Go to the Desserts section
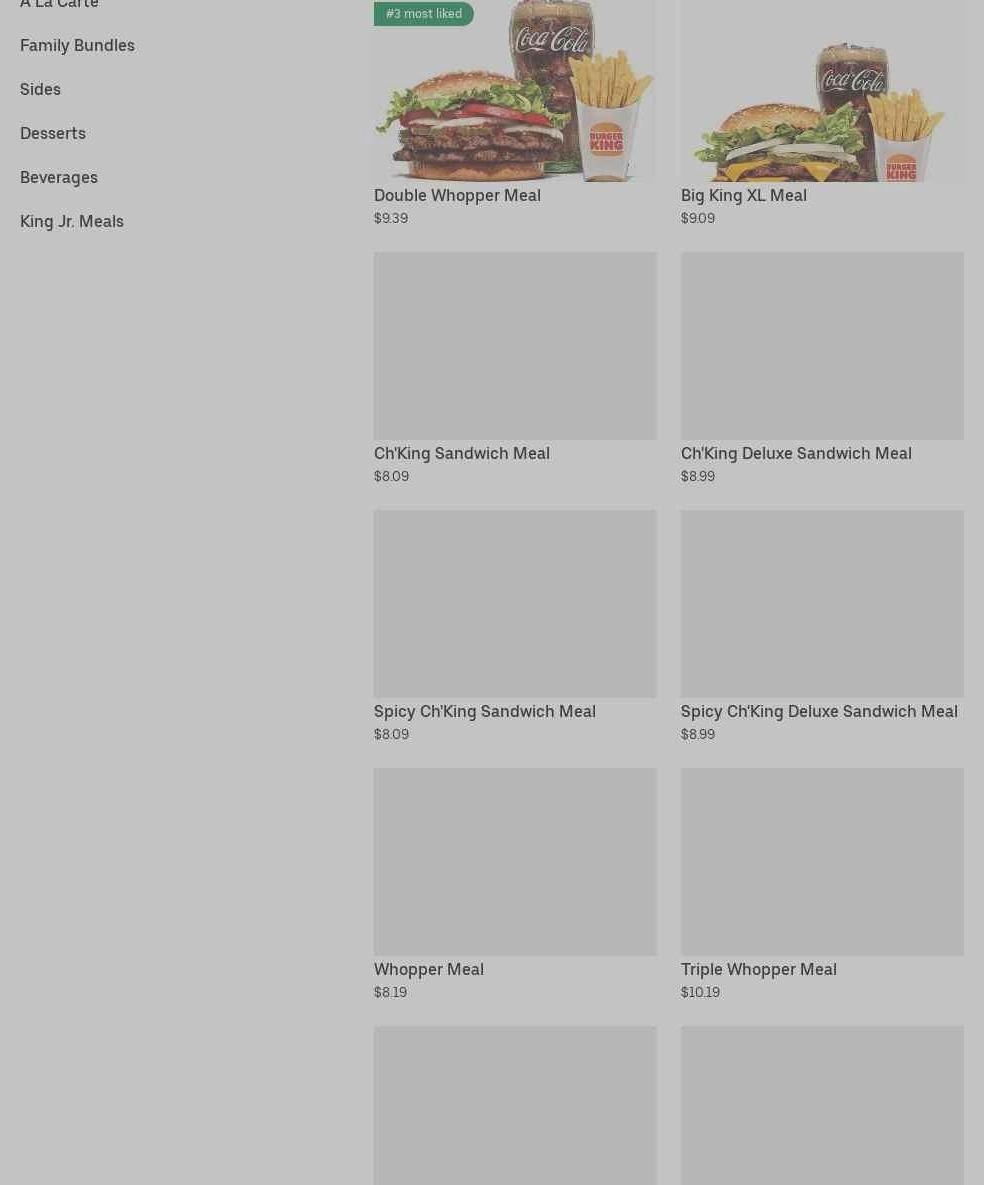Screen dimensions: 984x1185 point(53,133)
